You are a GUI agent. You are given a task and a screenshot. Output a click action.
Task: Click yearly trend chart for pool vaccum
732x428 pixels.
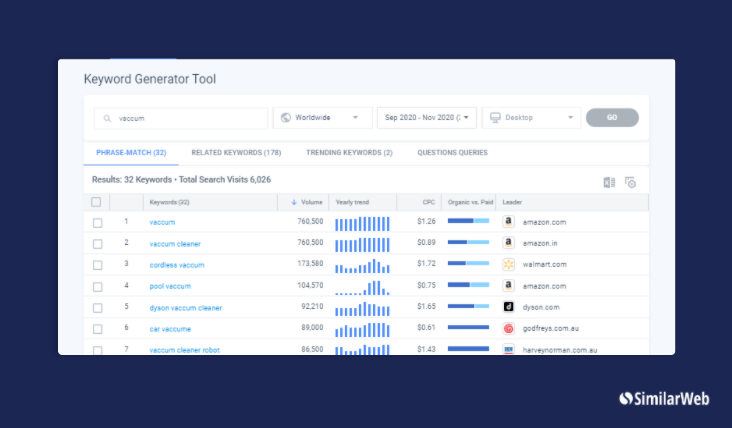pos(362,287)
